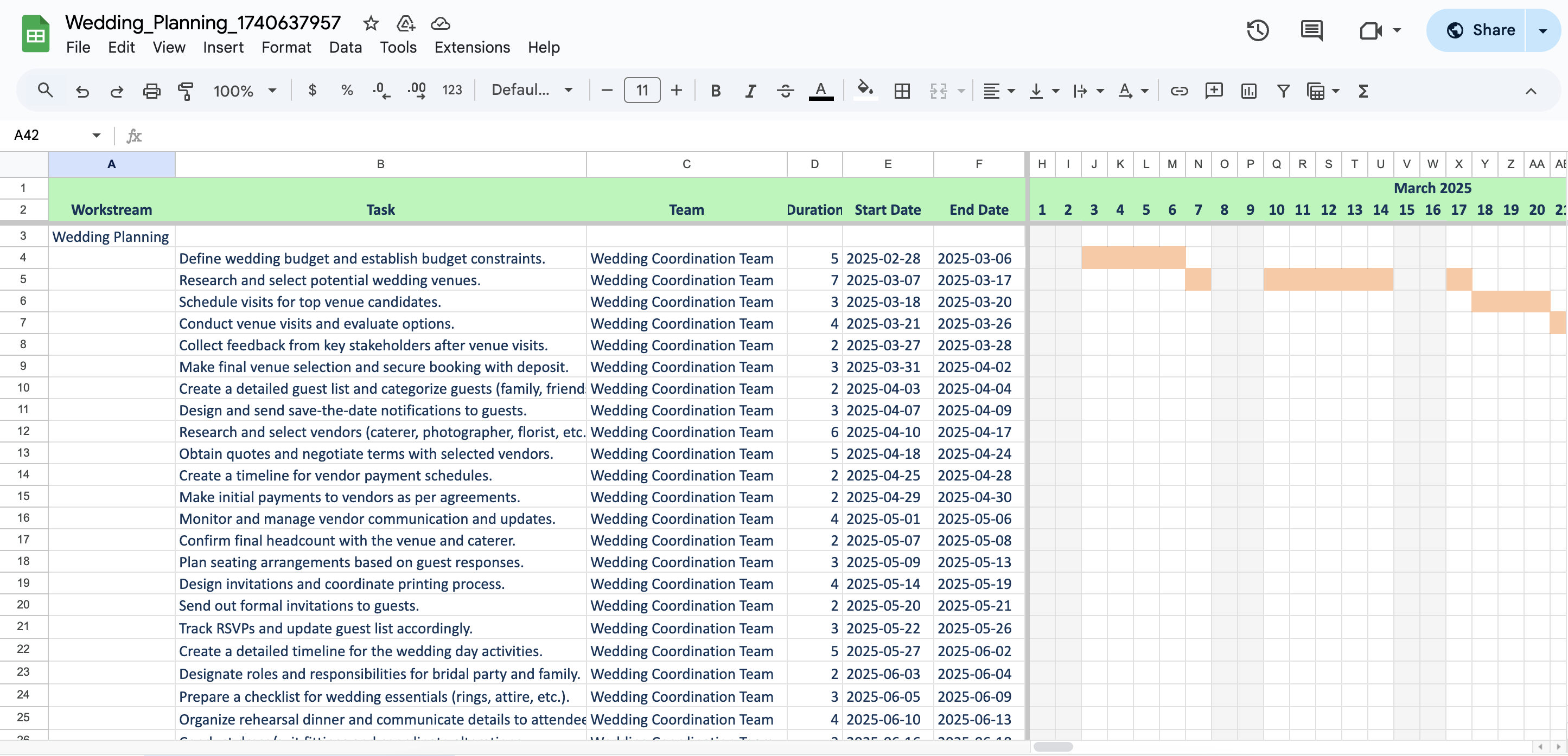Viewport: 1568px width, 756px height.
Task: Insert a comment using the toolbar
Action: 1214,91
